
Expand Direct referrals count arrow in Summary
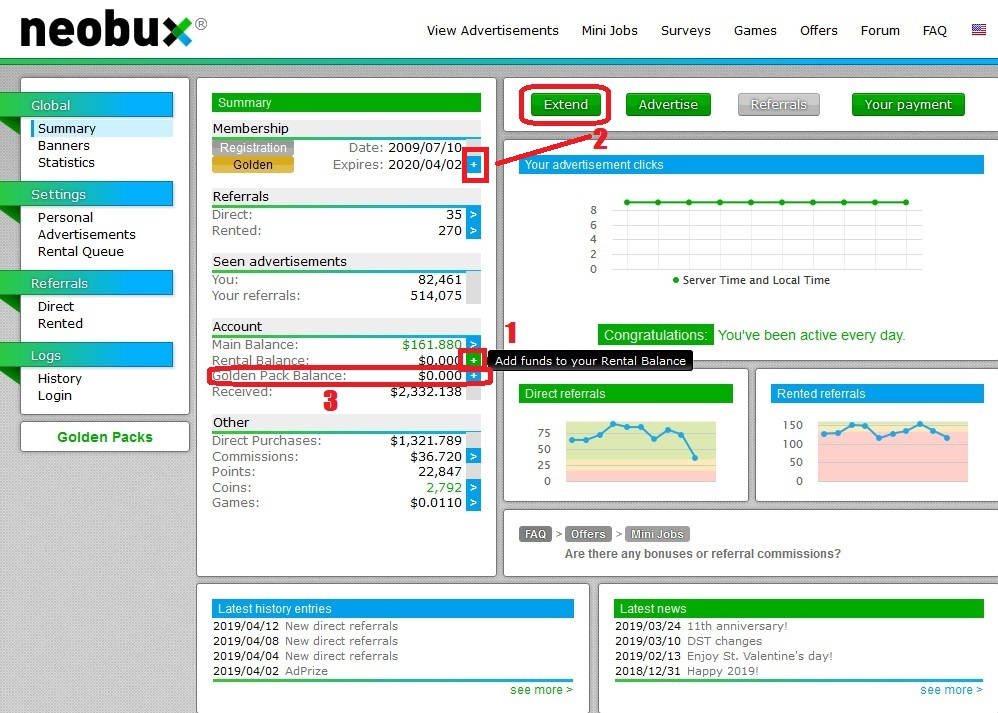[474, 214]
